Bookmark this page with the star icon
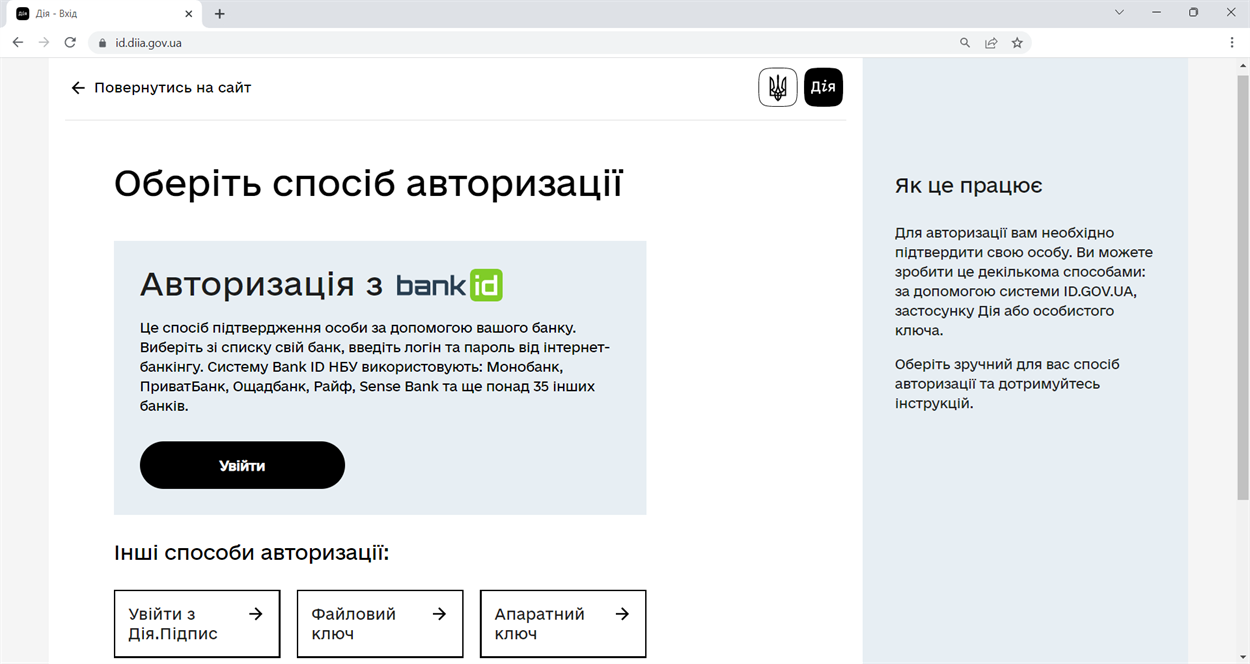The height and width of the screenshot is (664, 1250). tap(1017, 43)
